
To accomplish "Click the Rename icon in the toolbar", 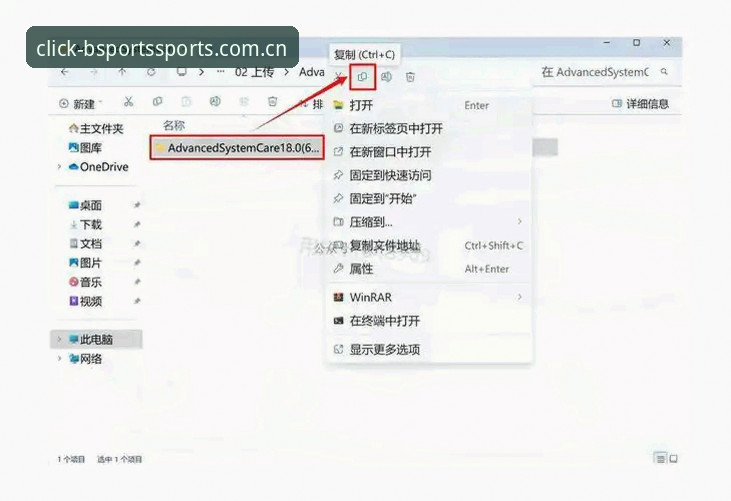I will tap(215, 102).
